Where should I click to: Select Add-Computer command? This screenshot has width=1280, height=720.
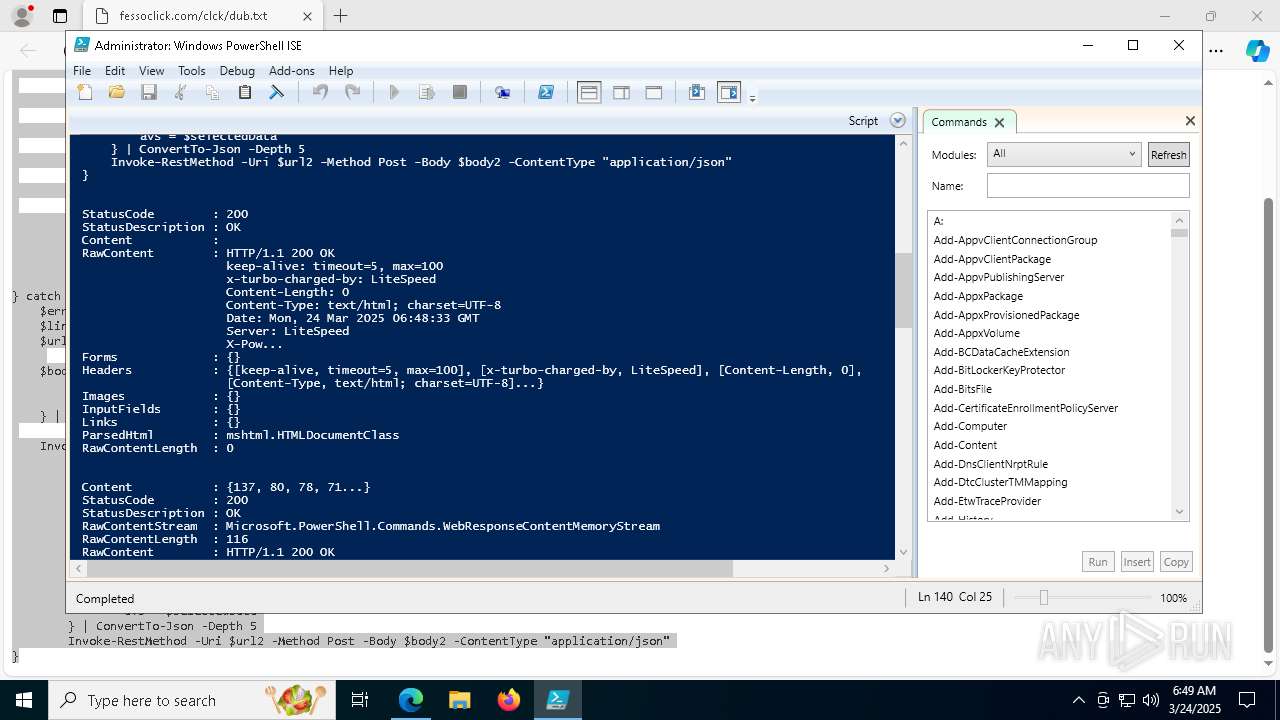click(x=970, y=426)
